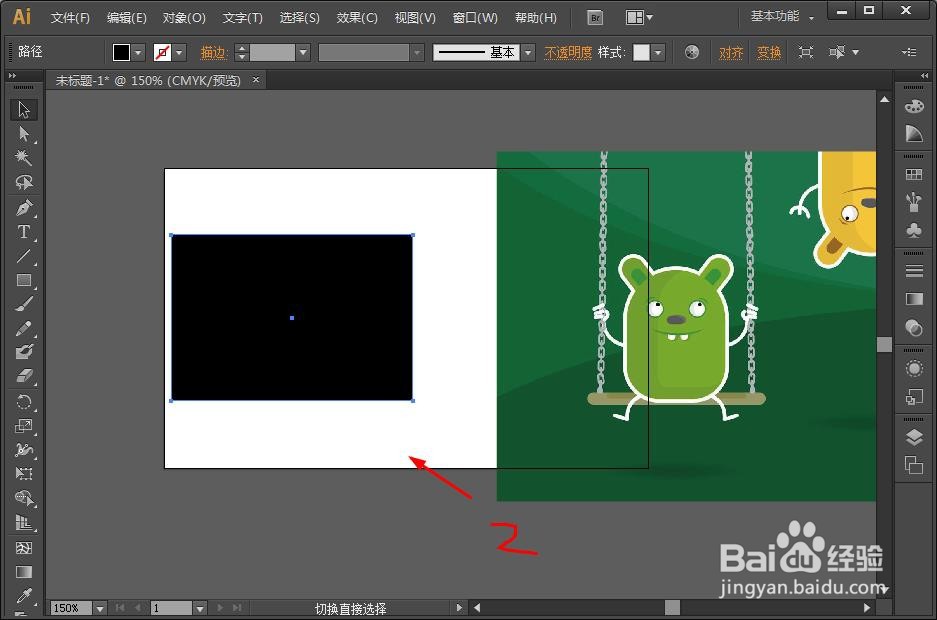Select the Shape Builder tool

24,498
